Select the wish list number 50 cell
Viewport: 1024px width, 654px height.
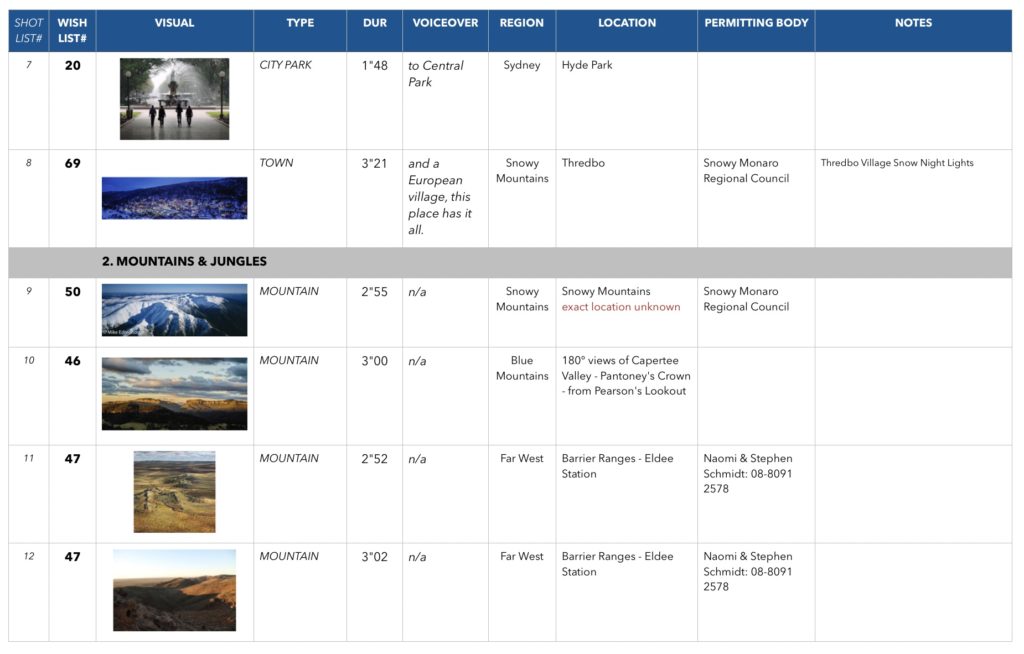[x=72, y=312]
